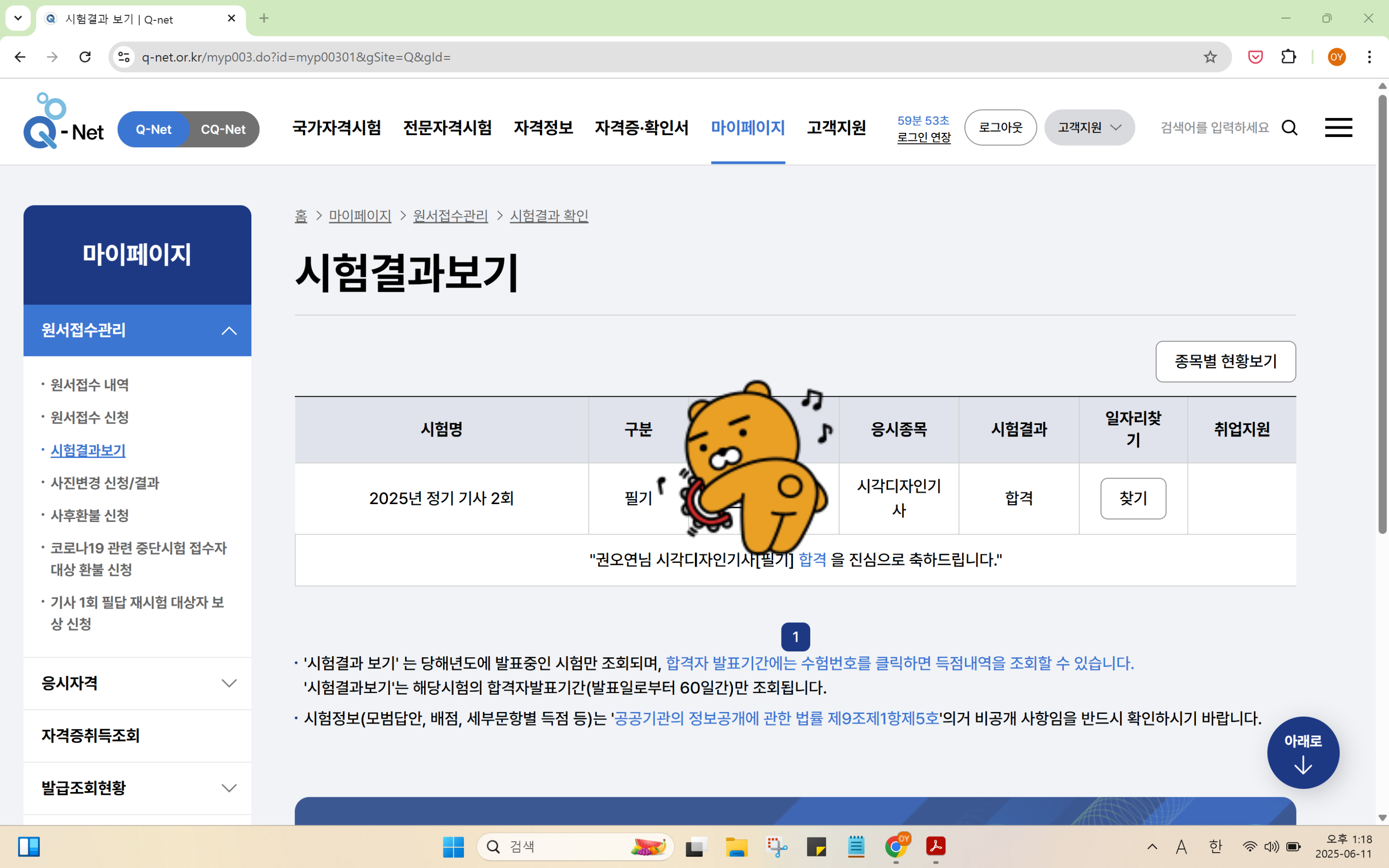This screenshot has height=868, width=1389.
Task: Open the hamburger menu icon
Action: (x=1338, y=127)
